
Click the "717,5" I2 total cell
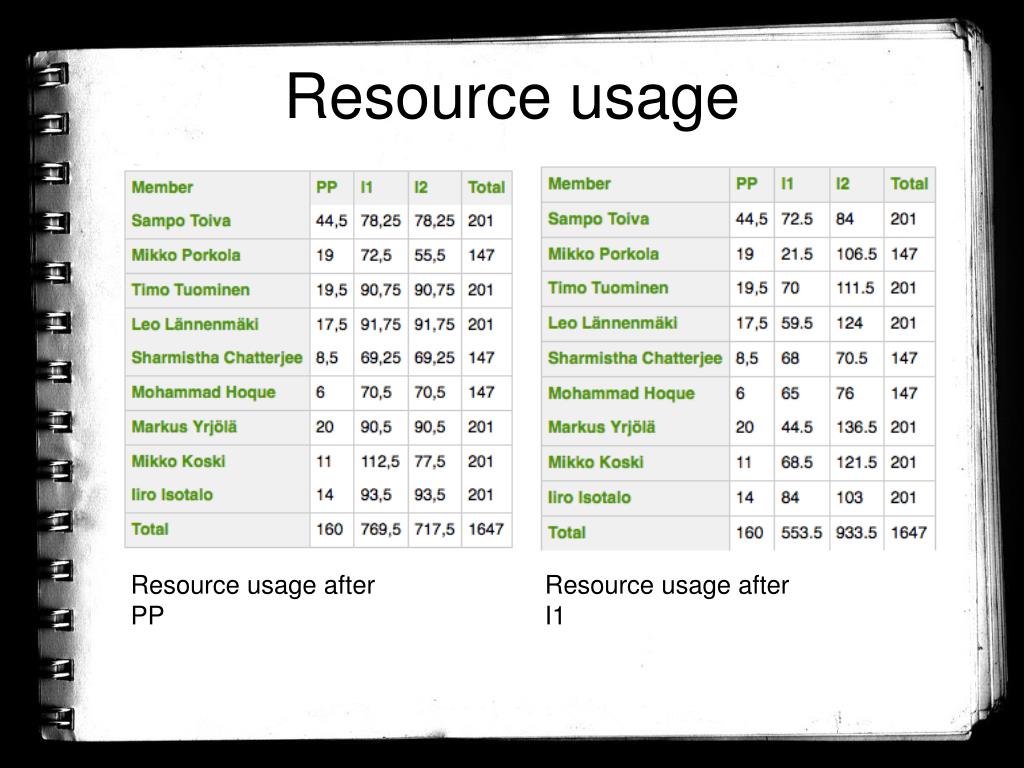click(x=434, y=530)
